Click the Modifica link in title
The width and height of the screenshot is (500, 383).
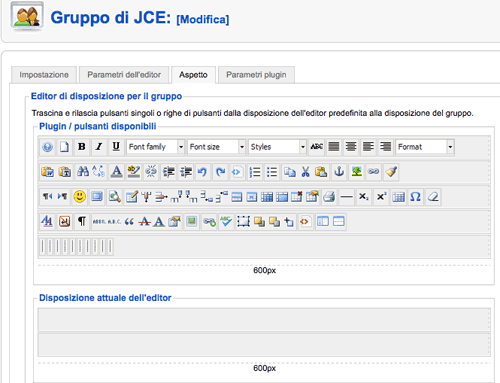203,19
